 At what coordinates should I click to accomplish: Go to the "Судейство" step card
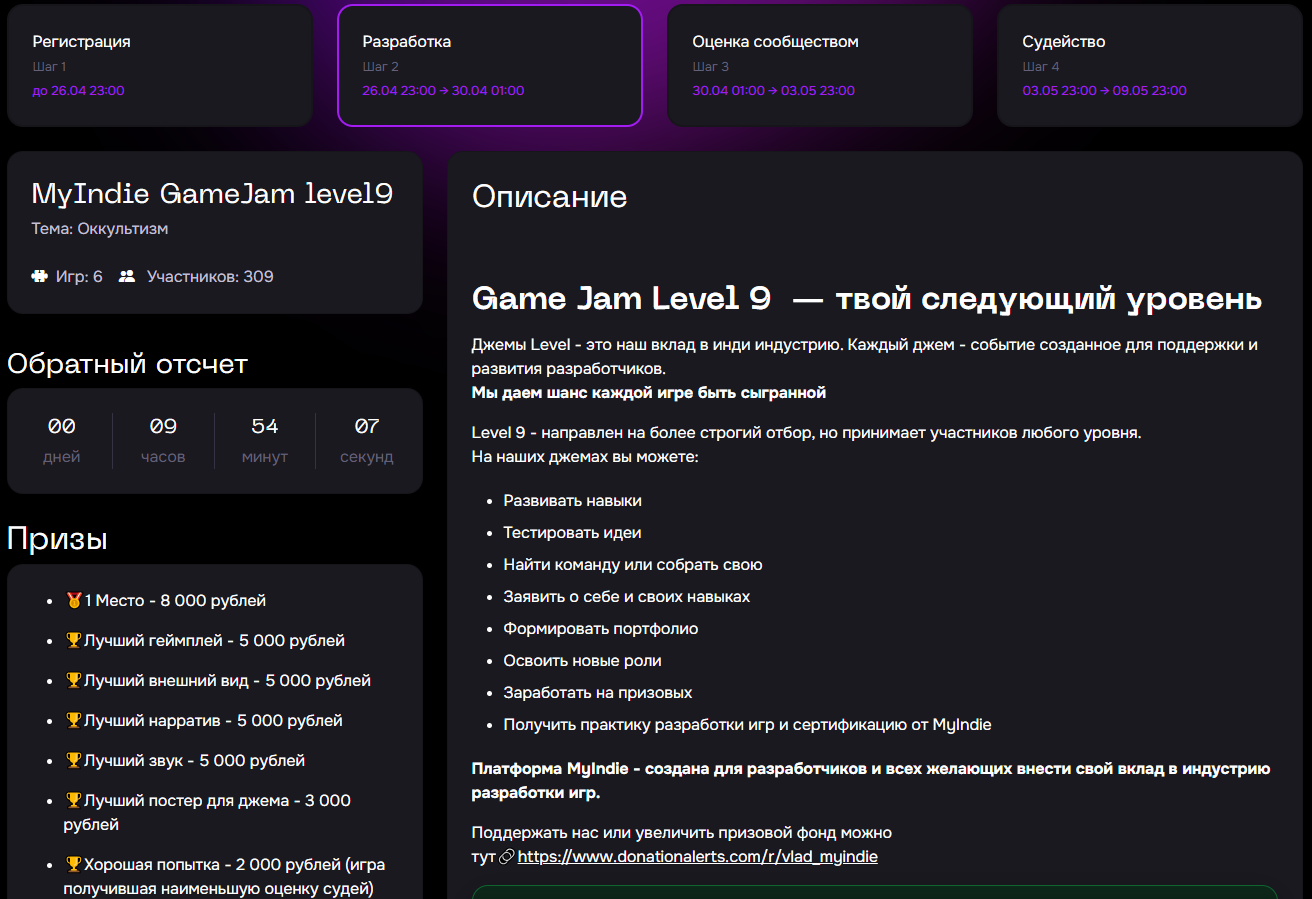(x=1150, y=66)
